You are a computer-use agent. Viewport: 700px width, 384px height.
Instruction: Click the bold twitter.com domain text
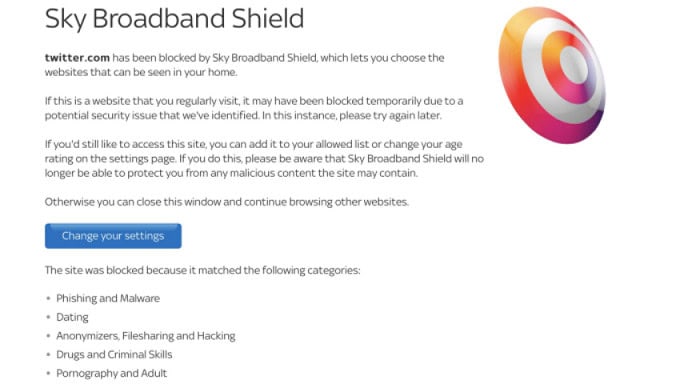(x=77, y=58)
